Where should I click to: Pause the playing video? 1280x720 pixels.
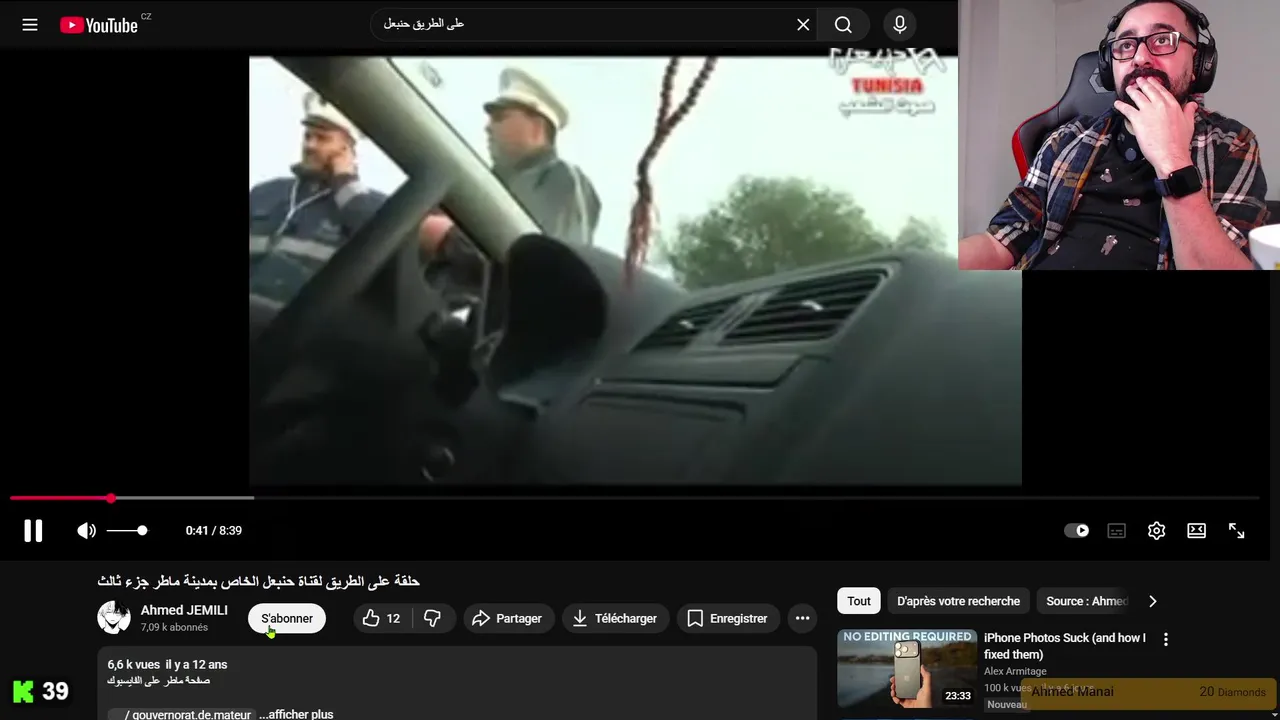[33, 531]
